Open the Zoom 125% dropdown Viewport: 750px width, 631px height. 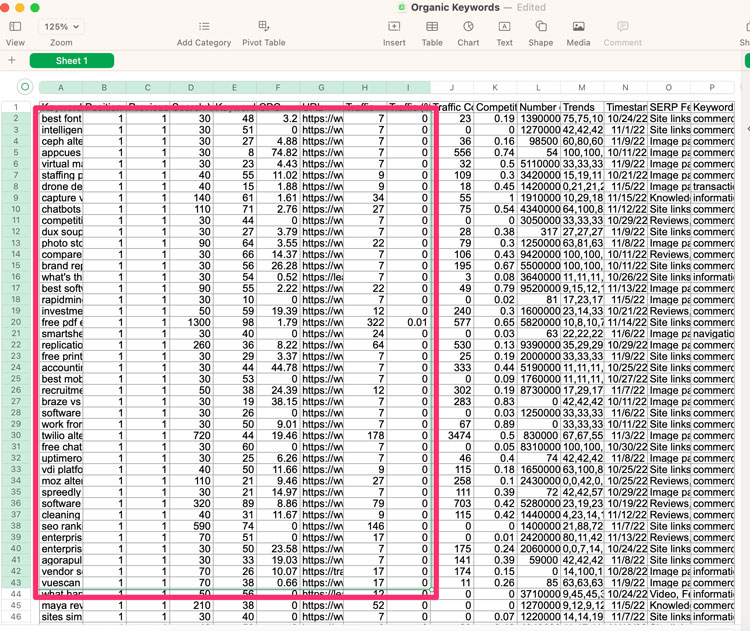point(62,27)
